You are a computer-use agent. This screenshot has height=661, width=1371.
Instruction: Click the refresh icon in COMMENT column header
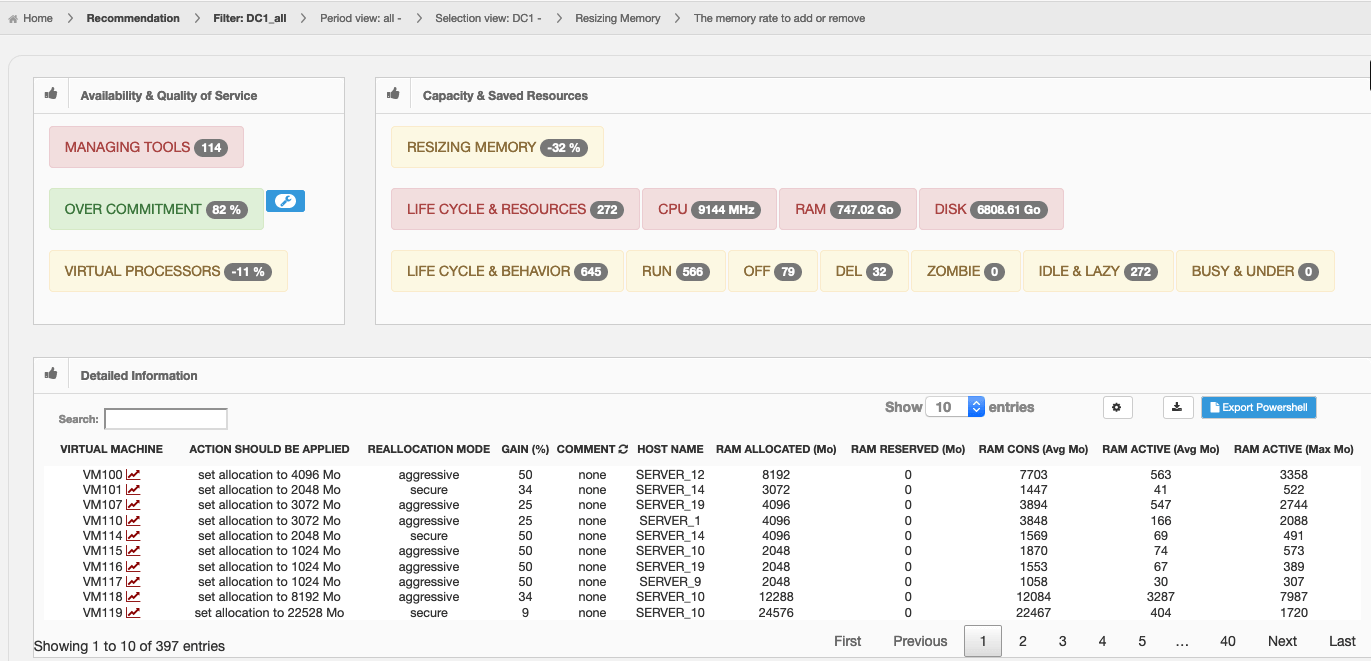[x=623, y=449]
